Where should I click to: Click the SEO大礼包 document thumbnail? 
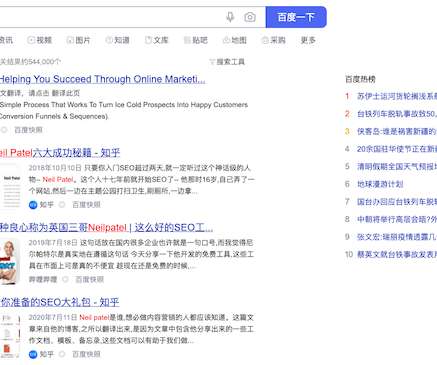click(x=10, y=336)
